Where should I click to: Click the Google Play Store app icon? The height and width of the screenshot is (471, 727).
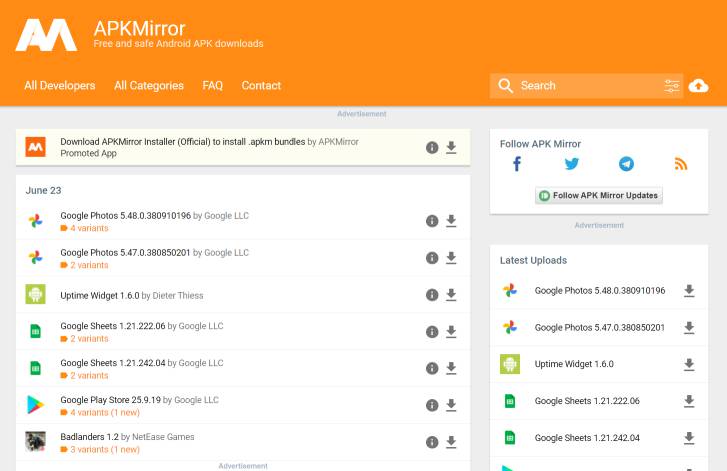coord(35,405)
